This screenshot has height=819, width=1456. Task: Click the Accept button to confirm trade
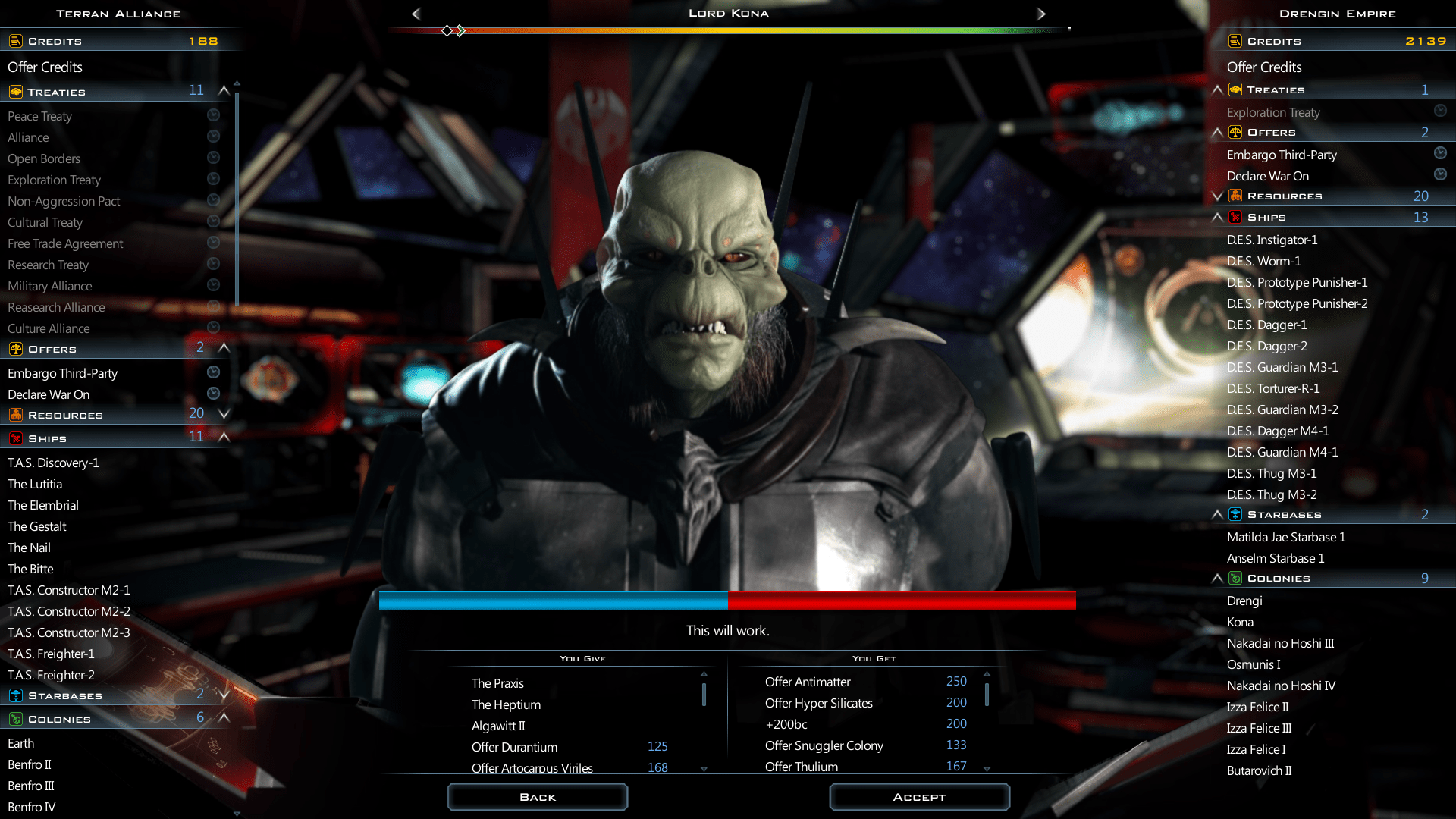(x=918, y=797)
